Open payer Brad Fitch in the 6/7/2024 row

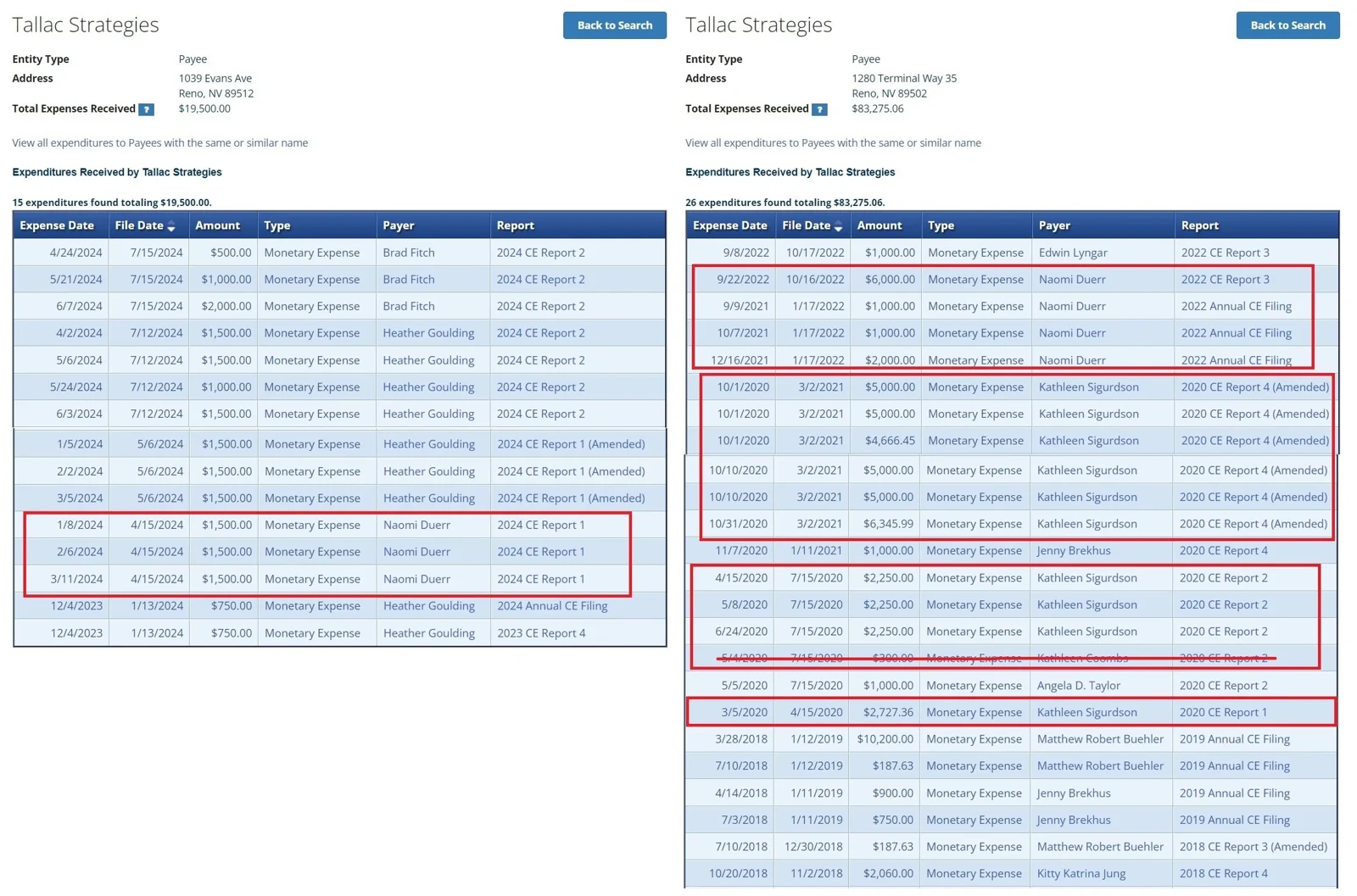409,306
